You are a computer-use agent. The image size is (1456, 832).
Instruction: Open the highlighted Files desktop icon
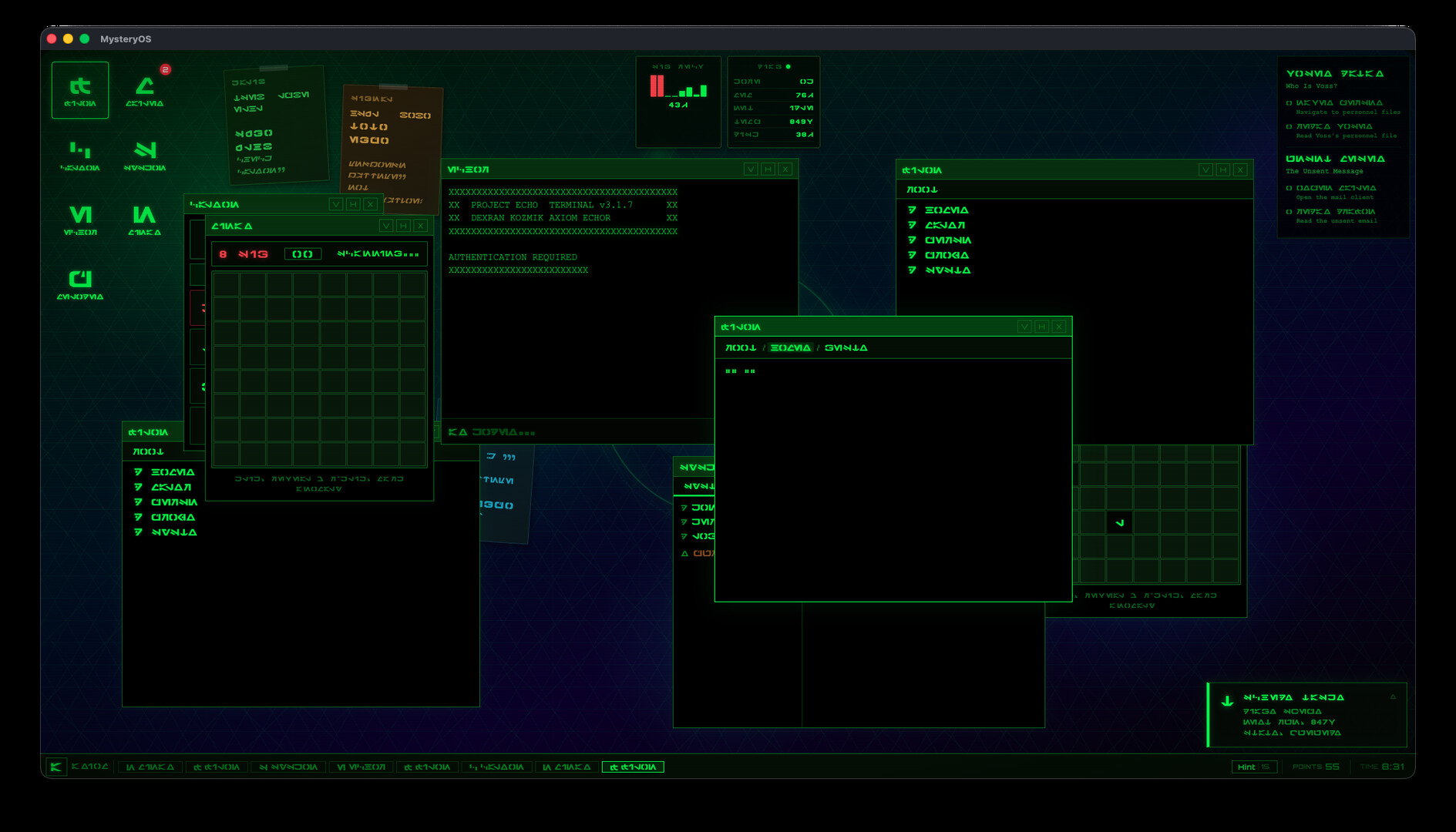click(x=80, y=89)
